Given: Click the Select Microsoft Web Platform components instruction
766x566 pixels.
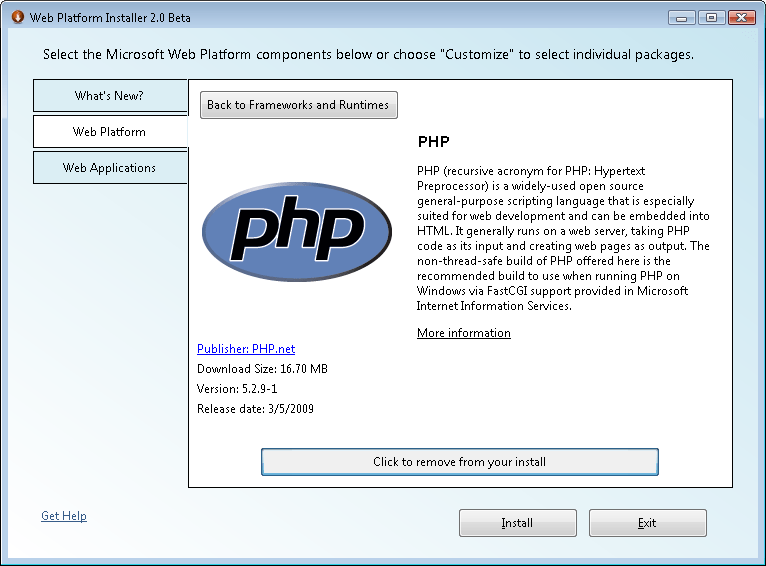Looking at the screenshot, I should click(x=368, y=54).
